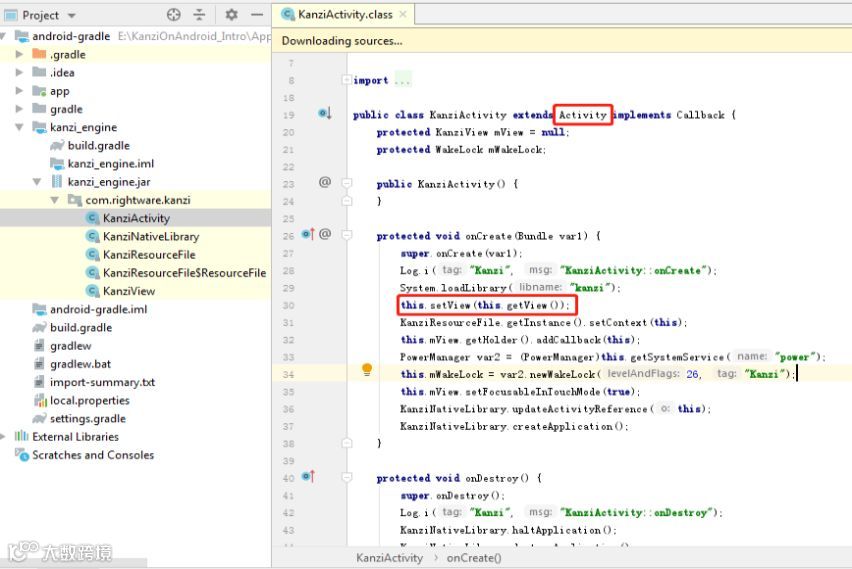Click the Downloading sources notification bar

[x=562, y=41]
